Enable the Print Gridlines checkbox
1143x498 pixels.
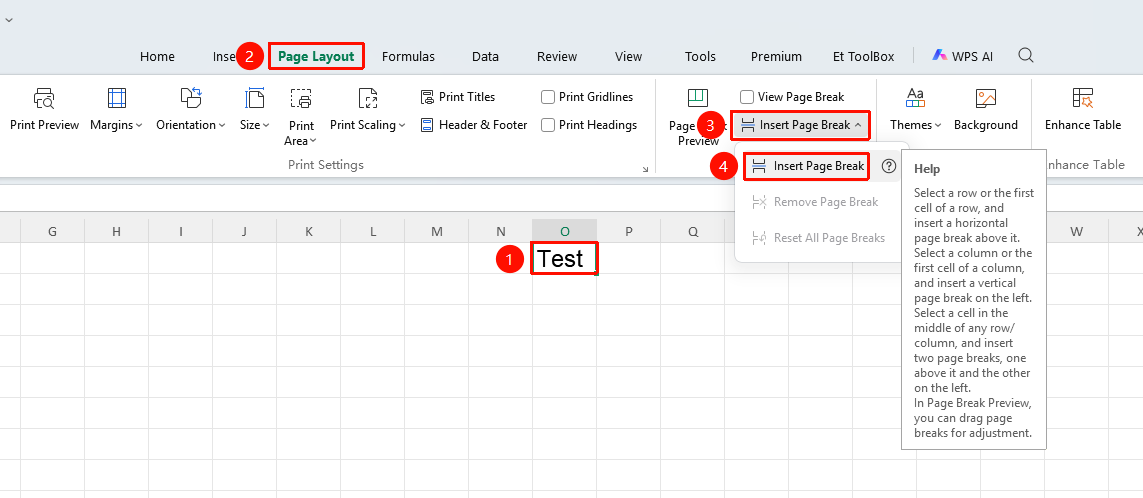tap(548, 97)
